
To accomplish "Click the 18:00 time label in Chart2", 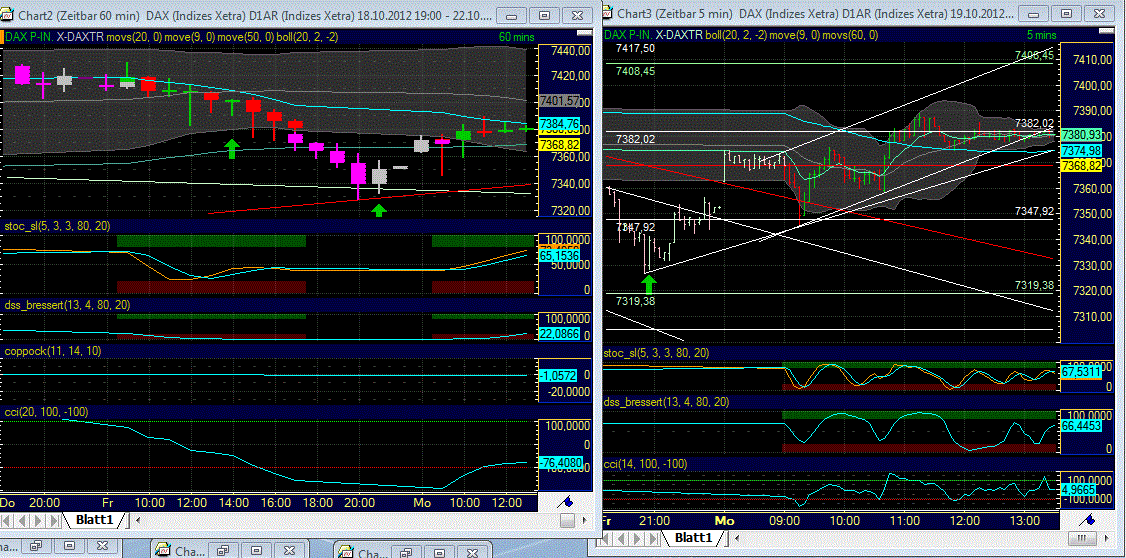I will (x=317, y=502).
